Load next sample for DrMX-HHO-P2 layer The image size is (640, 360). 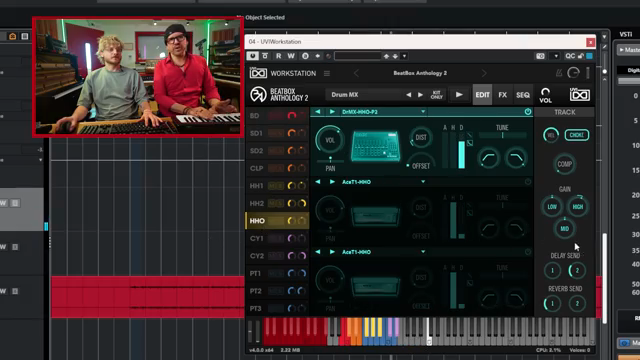pos(332,111)
